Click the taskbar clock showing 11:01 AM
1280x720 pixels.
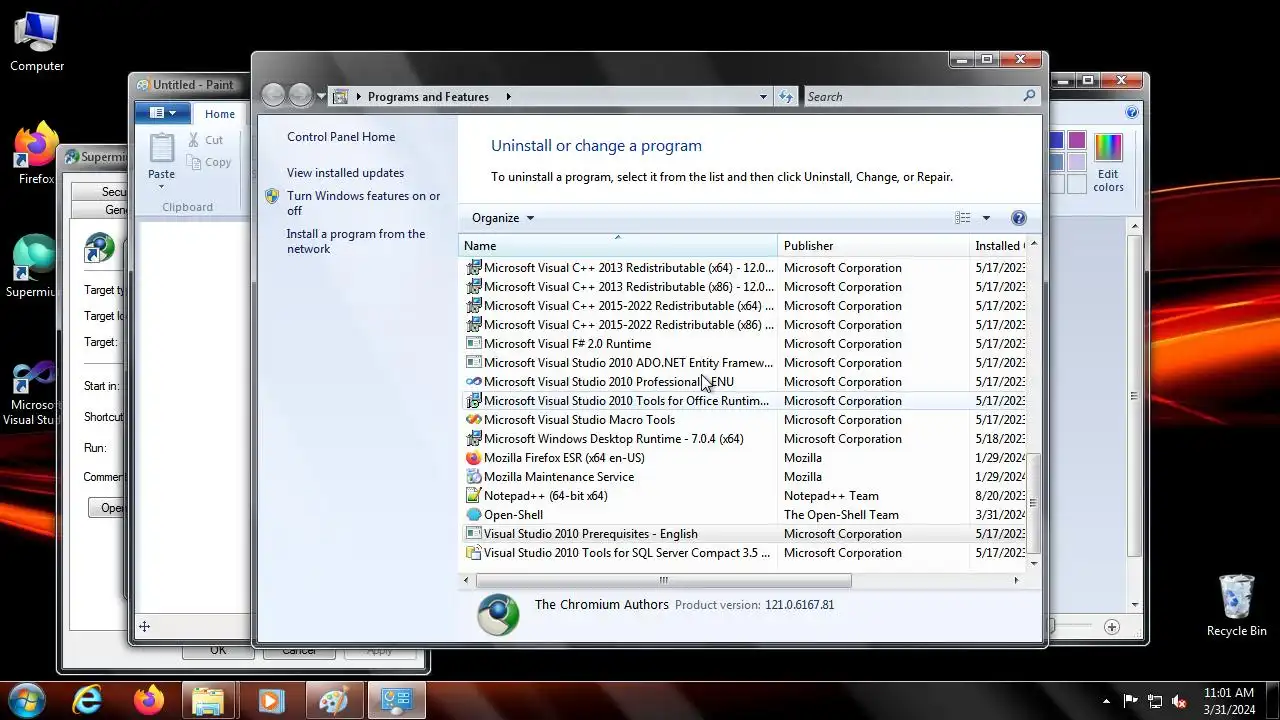1229,700
